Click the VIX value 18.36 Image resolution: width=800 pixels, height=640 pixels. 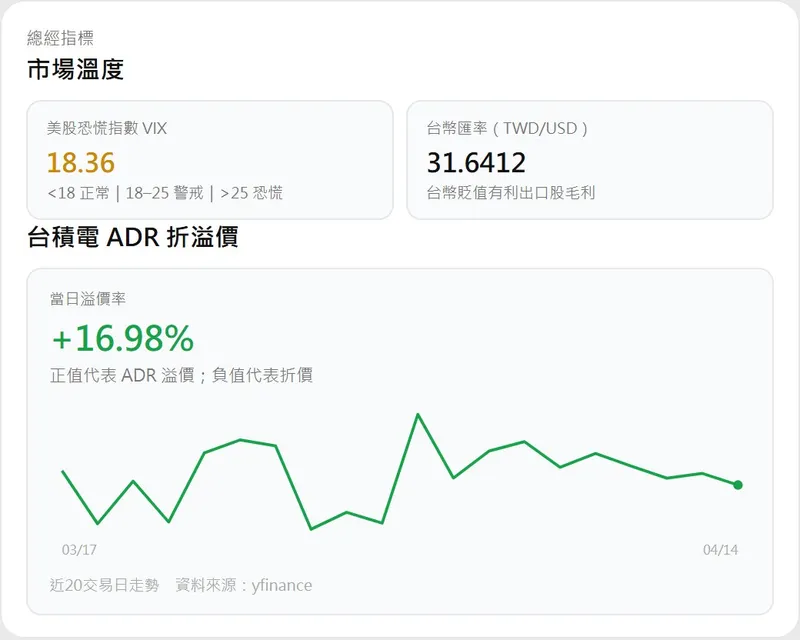81,163
